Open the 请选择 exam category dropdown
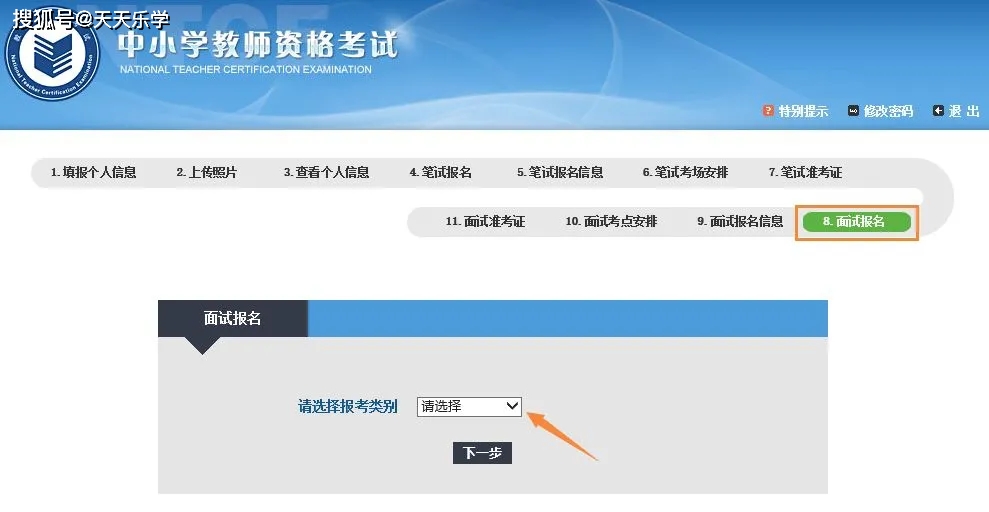This screenshot has width=989, height=512. tap(469, 407)
